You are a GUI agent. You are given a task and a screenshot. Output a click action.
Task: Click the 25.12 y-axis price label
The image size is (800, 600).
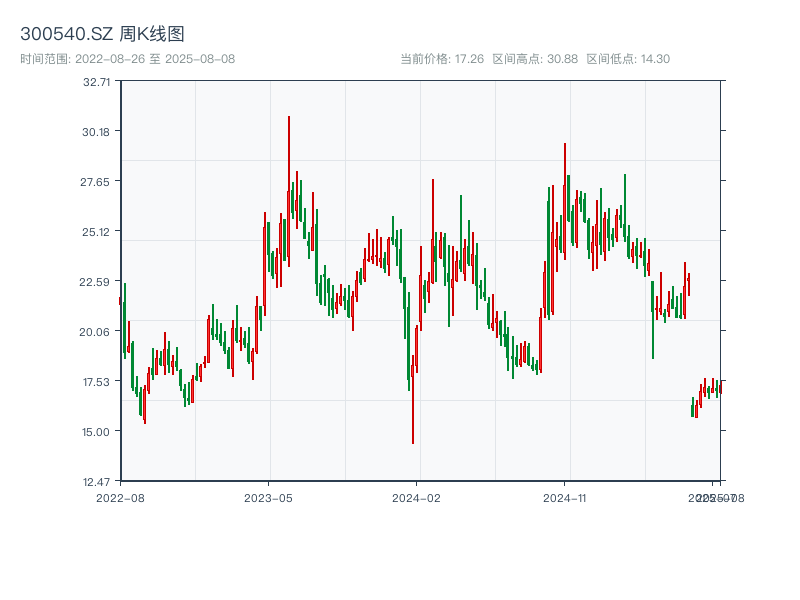96,232
